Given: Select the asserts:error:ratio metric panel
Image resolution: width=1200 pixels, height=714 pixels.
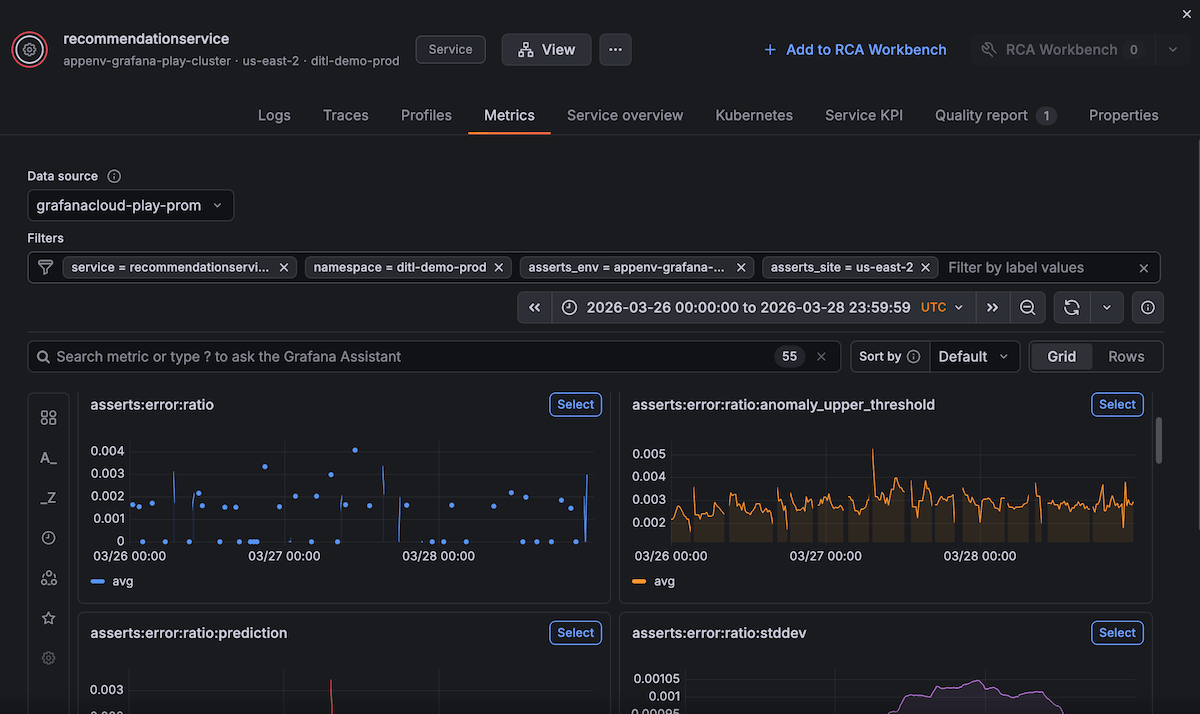Looking at the screenshot, I should pyautogui.click(x=575, y=404).
